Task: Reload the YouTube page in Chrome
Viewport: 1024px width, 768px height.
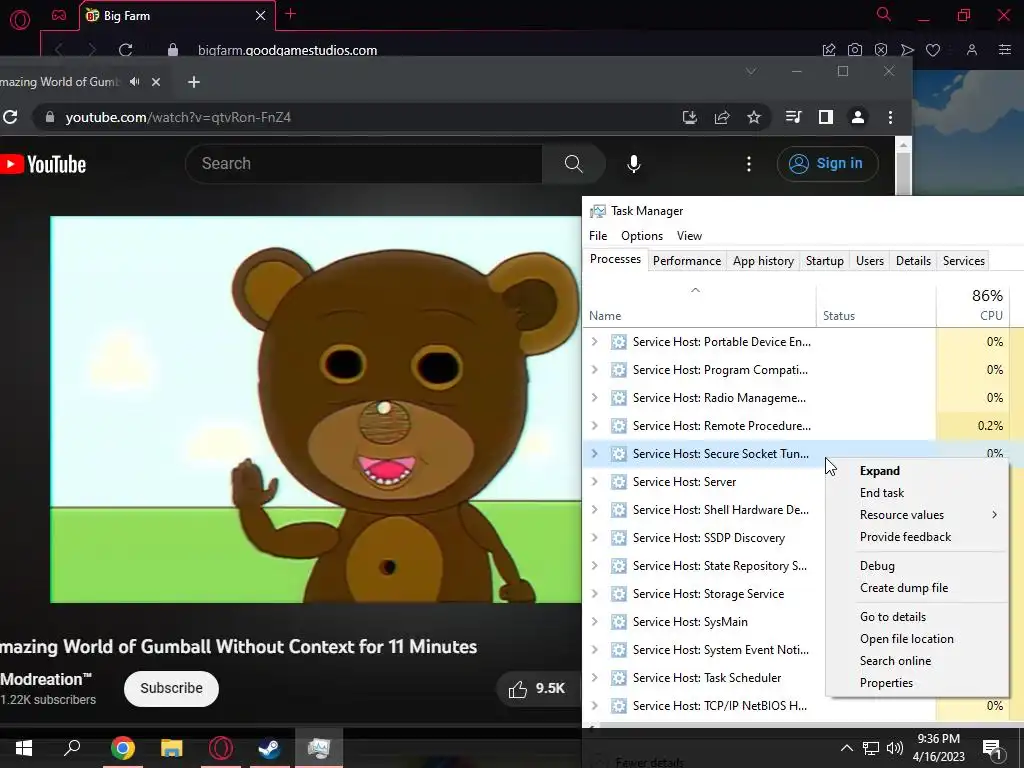Action: 10,117
